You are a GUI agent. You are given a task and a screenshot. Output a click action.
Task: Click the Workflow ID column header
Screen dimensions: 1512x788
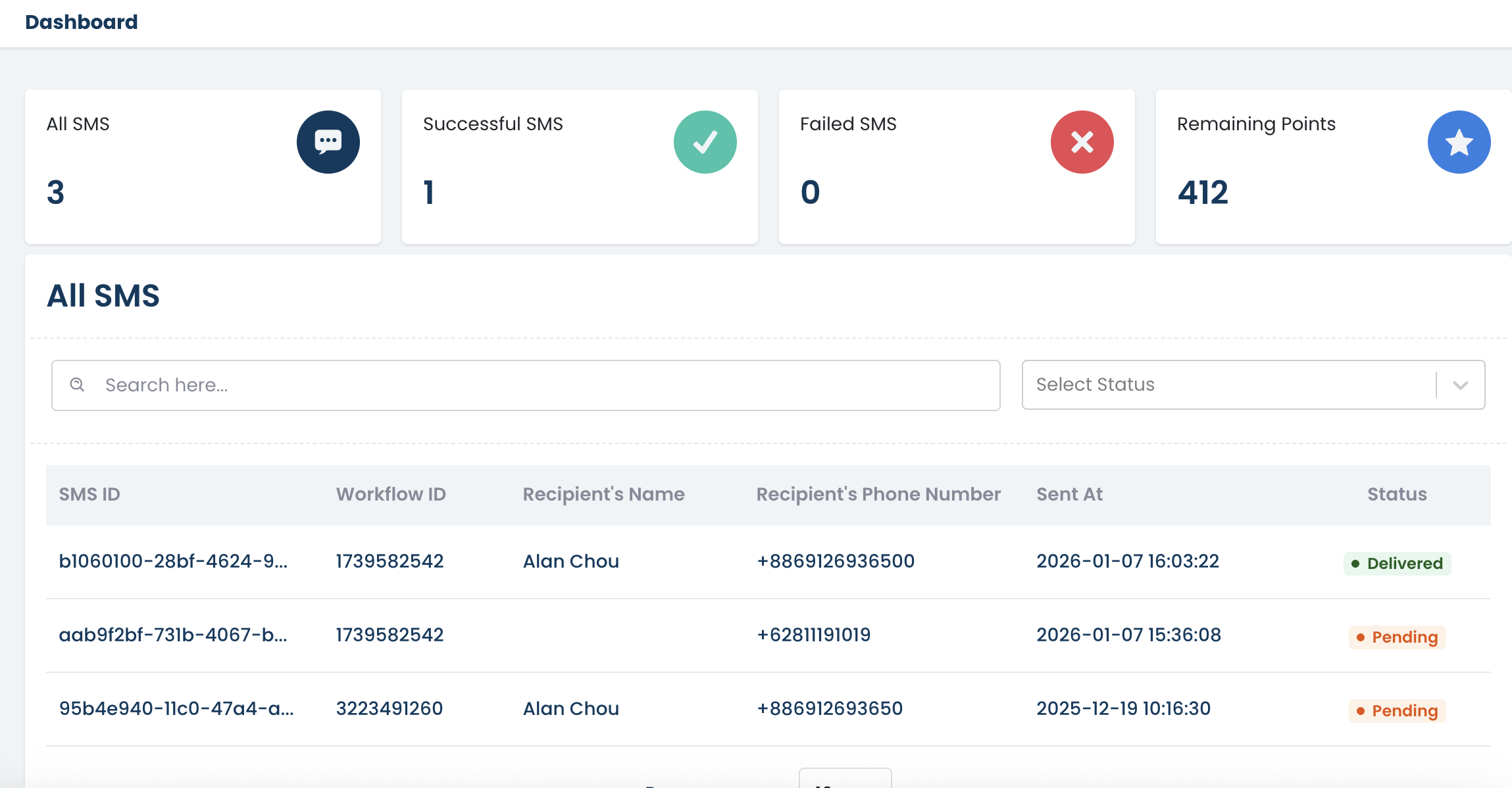(x=391, y=495)
